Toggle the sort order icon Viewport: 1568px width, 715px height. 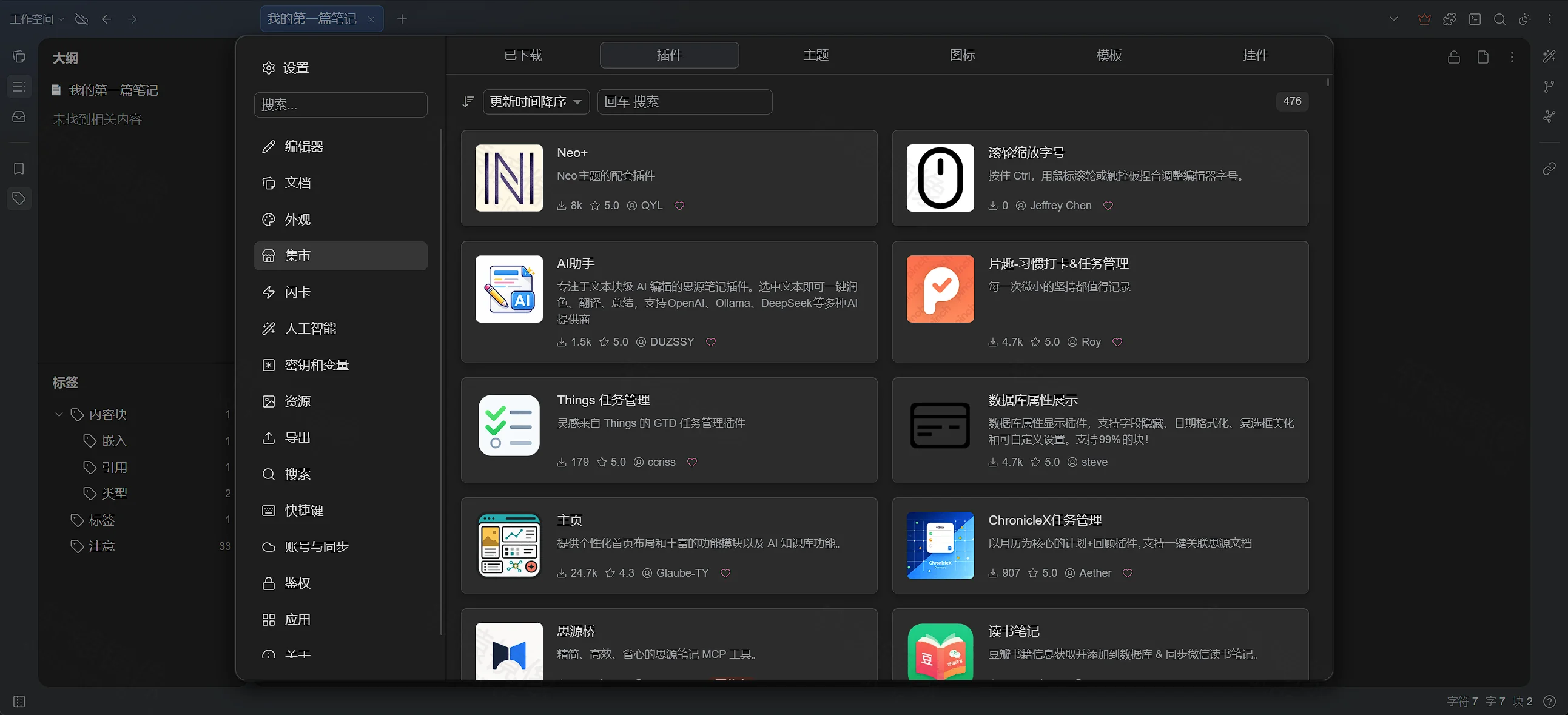pyautogui.click(x=468, y=102)
